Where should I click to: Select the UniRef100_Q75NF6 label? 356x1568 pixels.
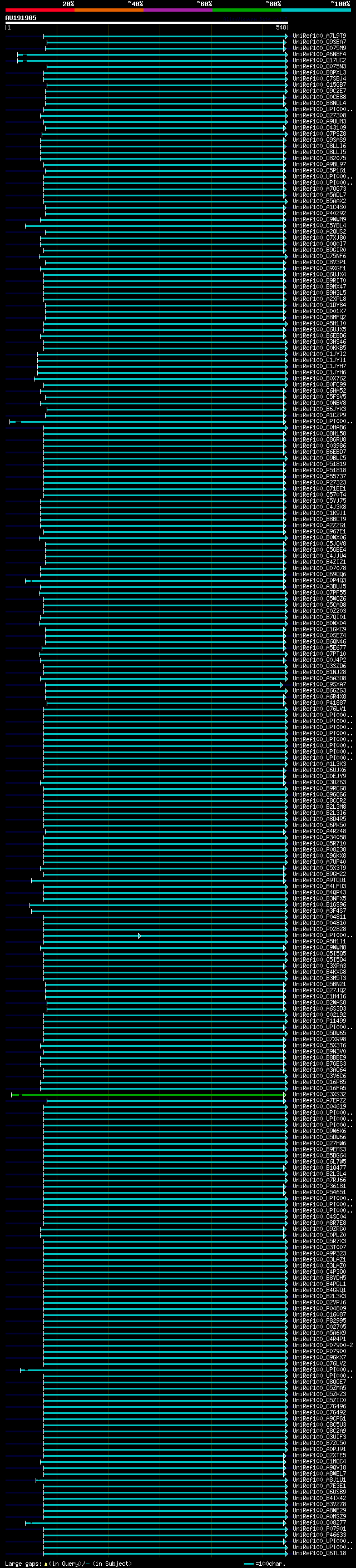(319, 256)
